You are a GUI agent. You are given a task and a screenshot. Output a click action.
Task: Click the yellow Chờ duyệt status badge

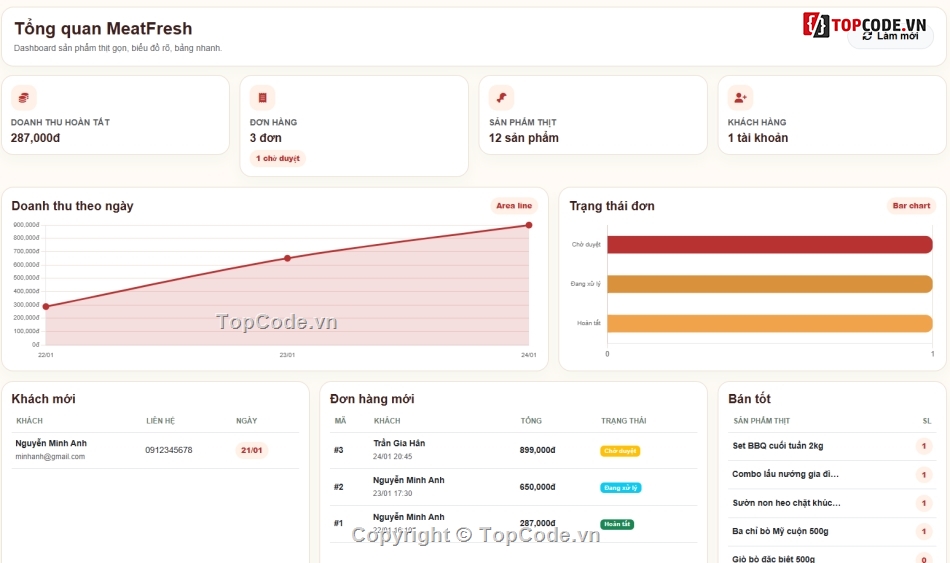[x=620, y=451]
